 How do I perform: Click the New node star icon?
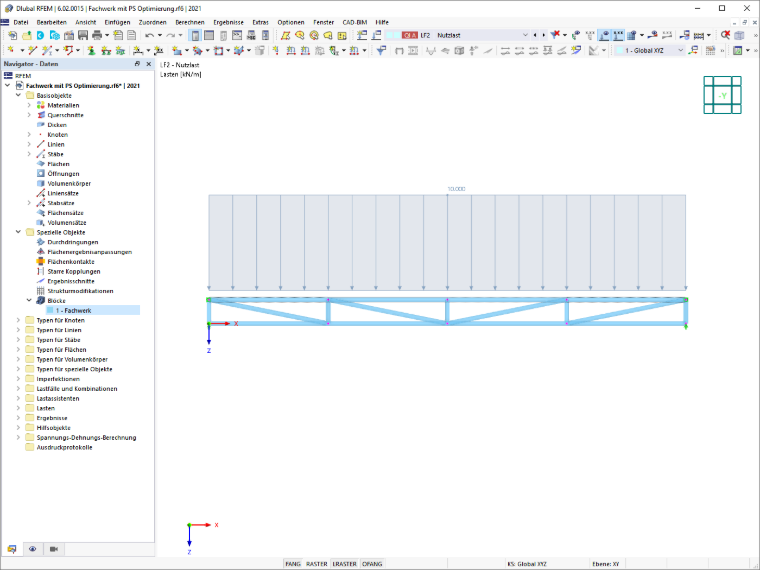pos(11,50)
